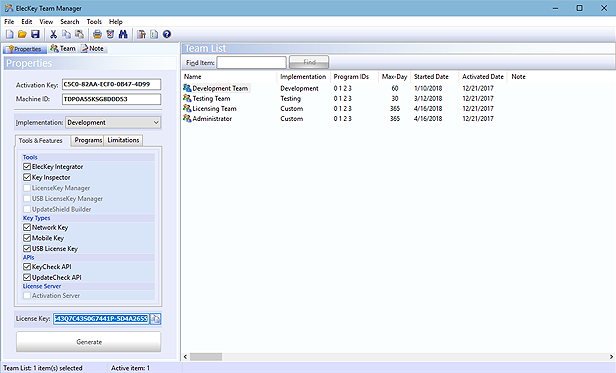Toggle the USB License Key checkbox
The height and width of the screenshot is (373, 616).
27,248
